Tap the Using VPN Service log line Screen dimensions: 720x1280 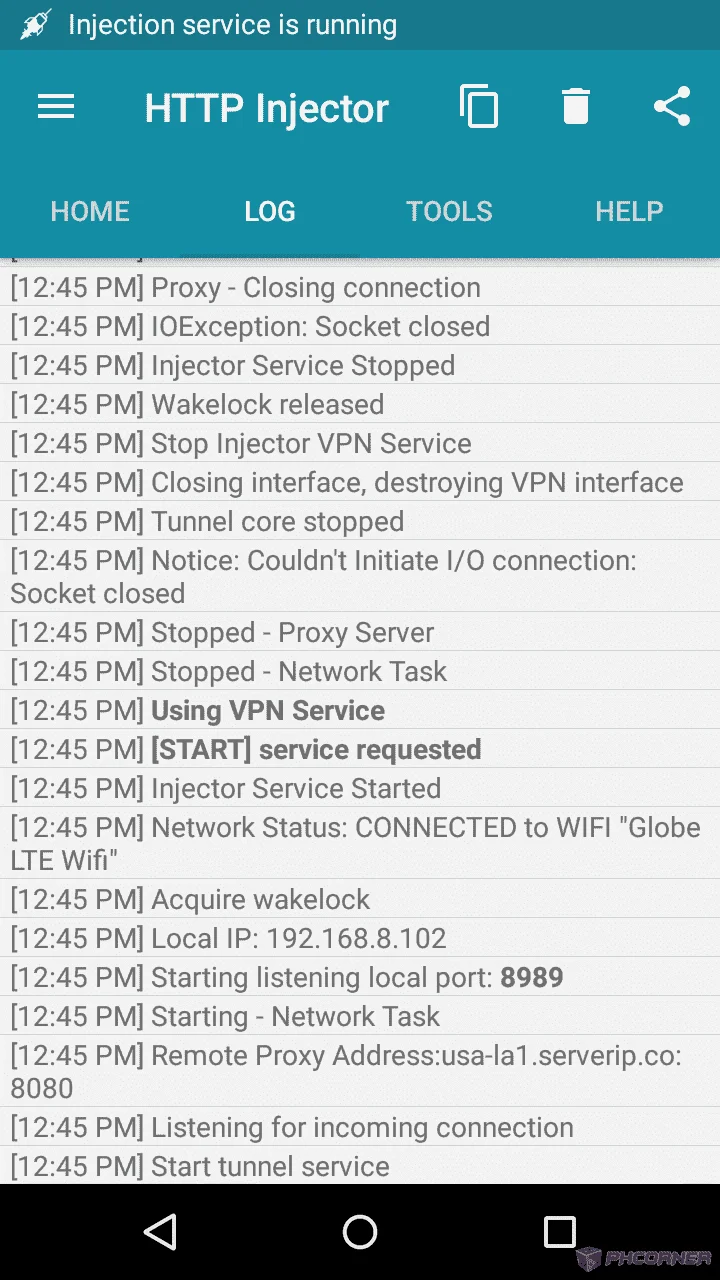[360, 710]
